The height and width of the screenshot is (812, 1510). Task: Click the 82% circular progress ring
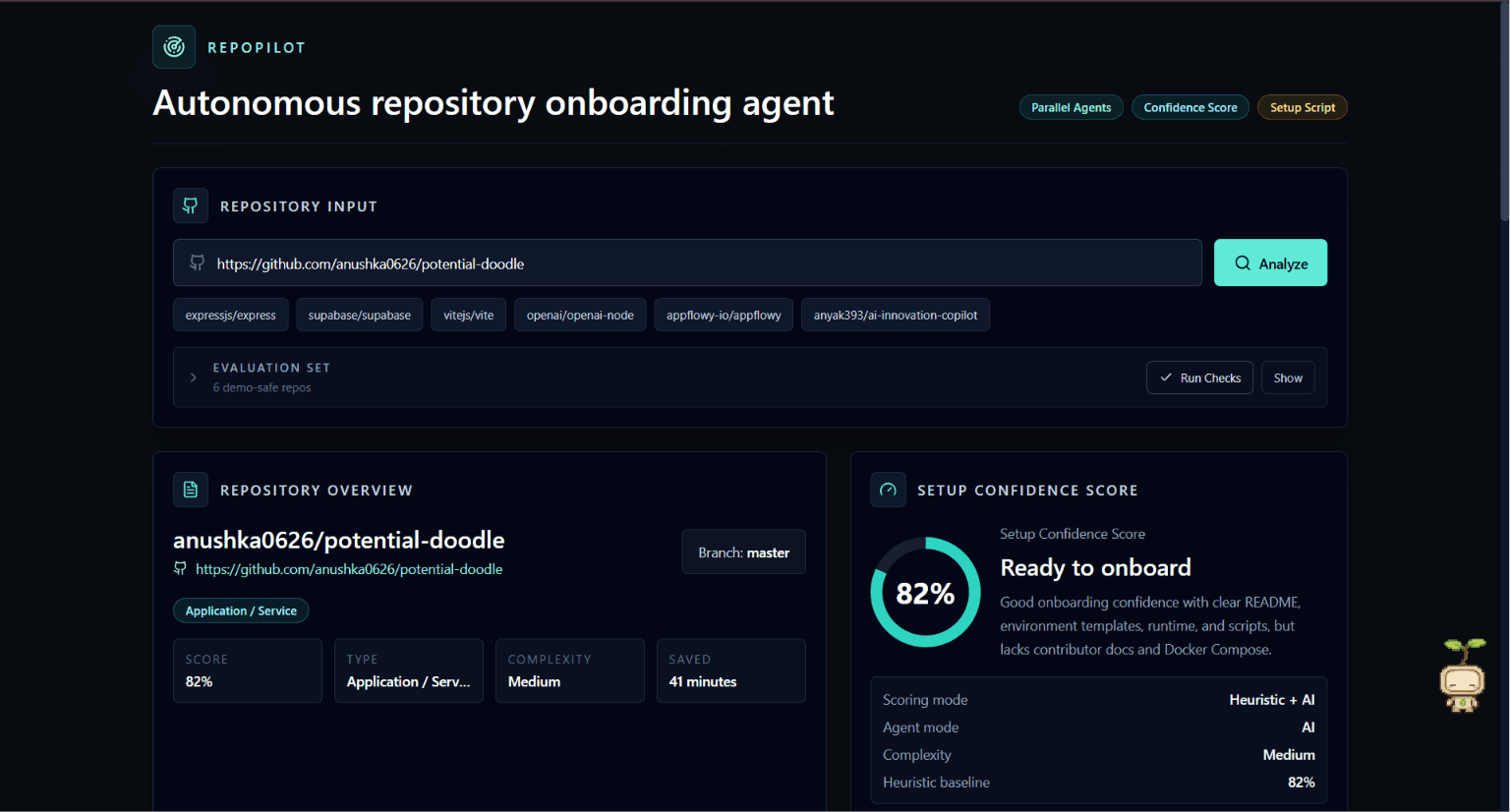[925, 592]
